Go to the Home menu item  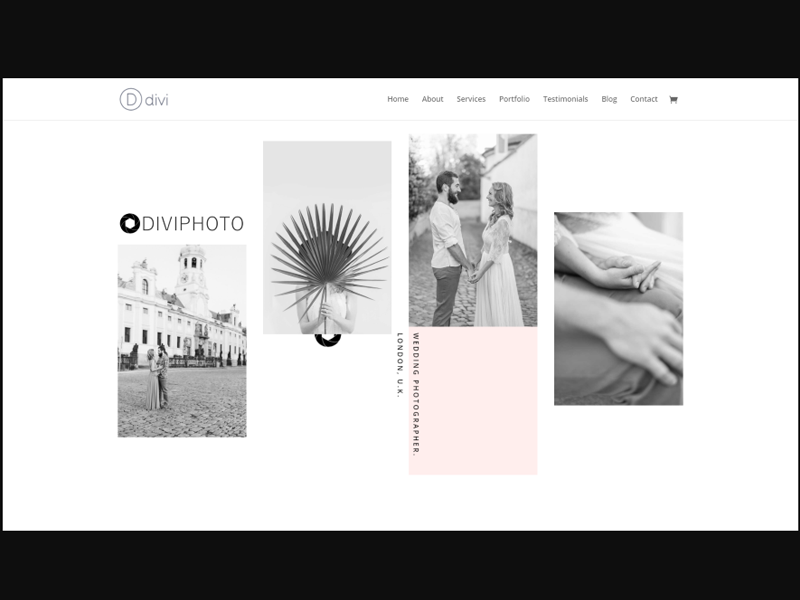click(397, 99)
